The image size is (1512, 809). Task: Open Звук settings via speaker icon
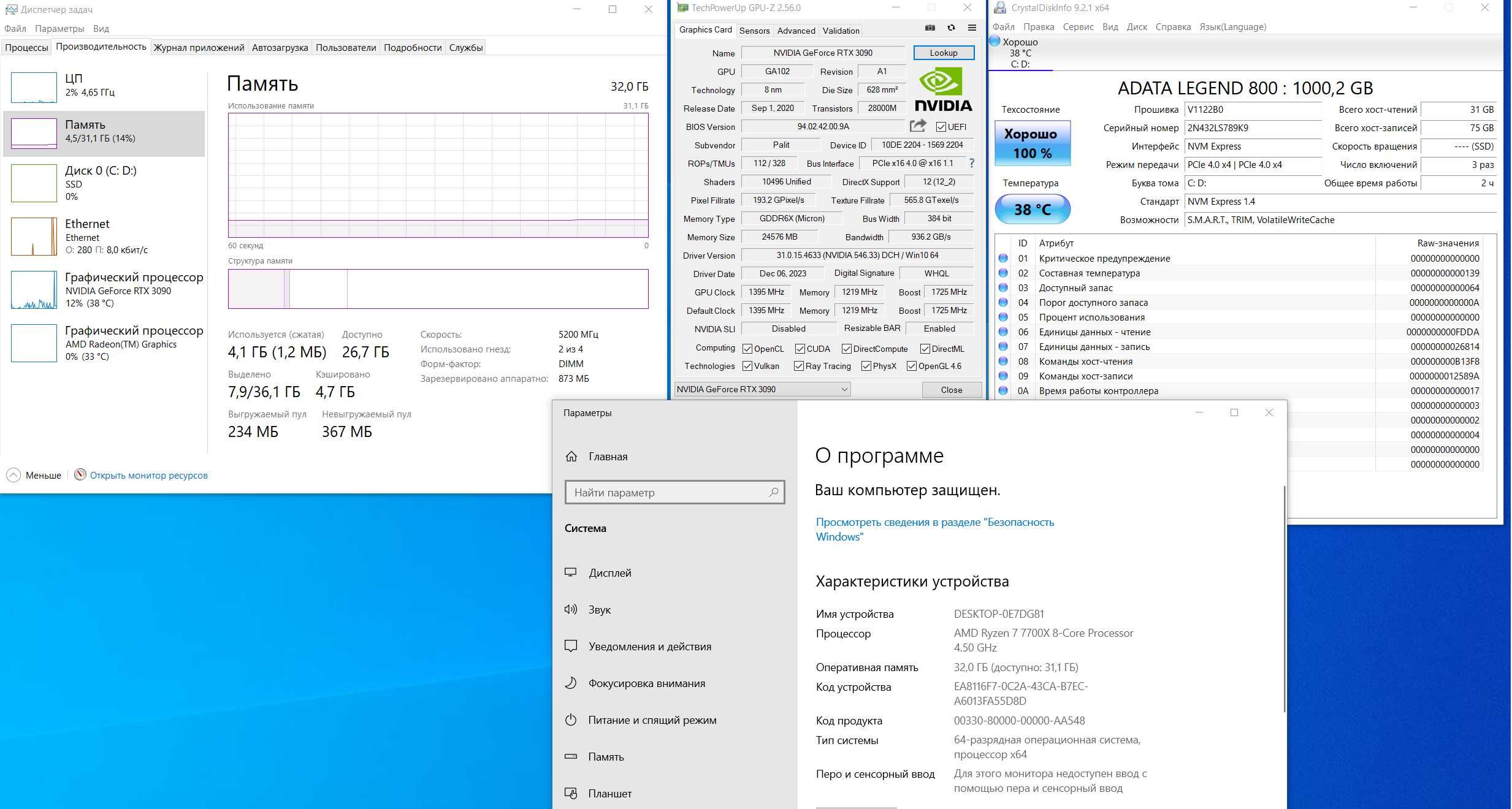click(x=571, y=609)
